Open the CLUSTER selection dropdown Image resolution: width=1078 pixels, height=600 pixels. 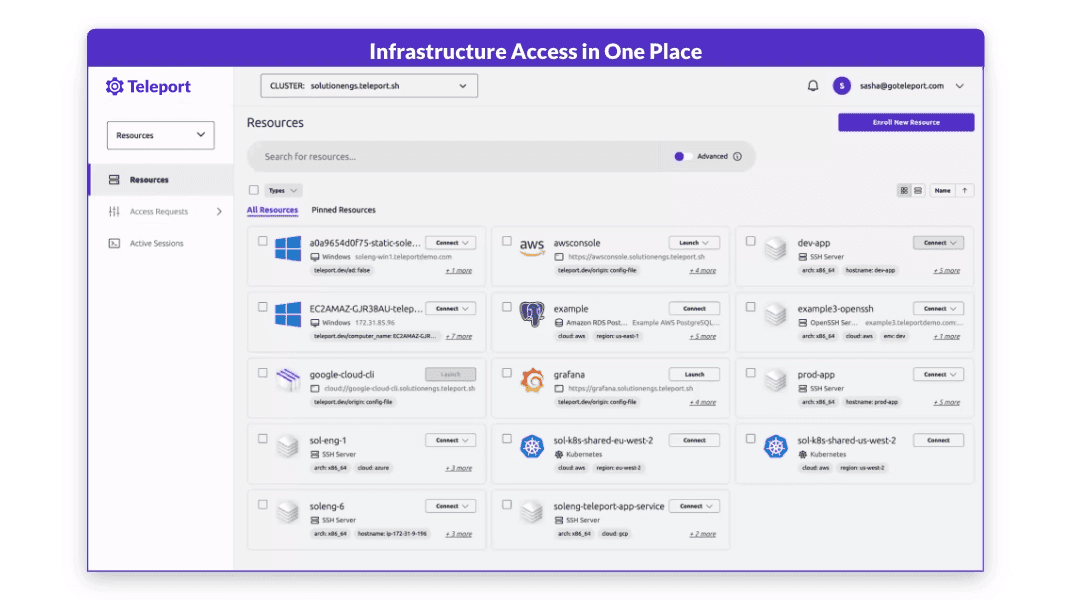(x=368, y=86)
